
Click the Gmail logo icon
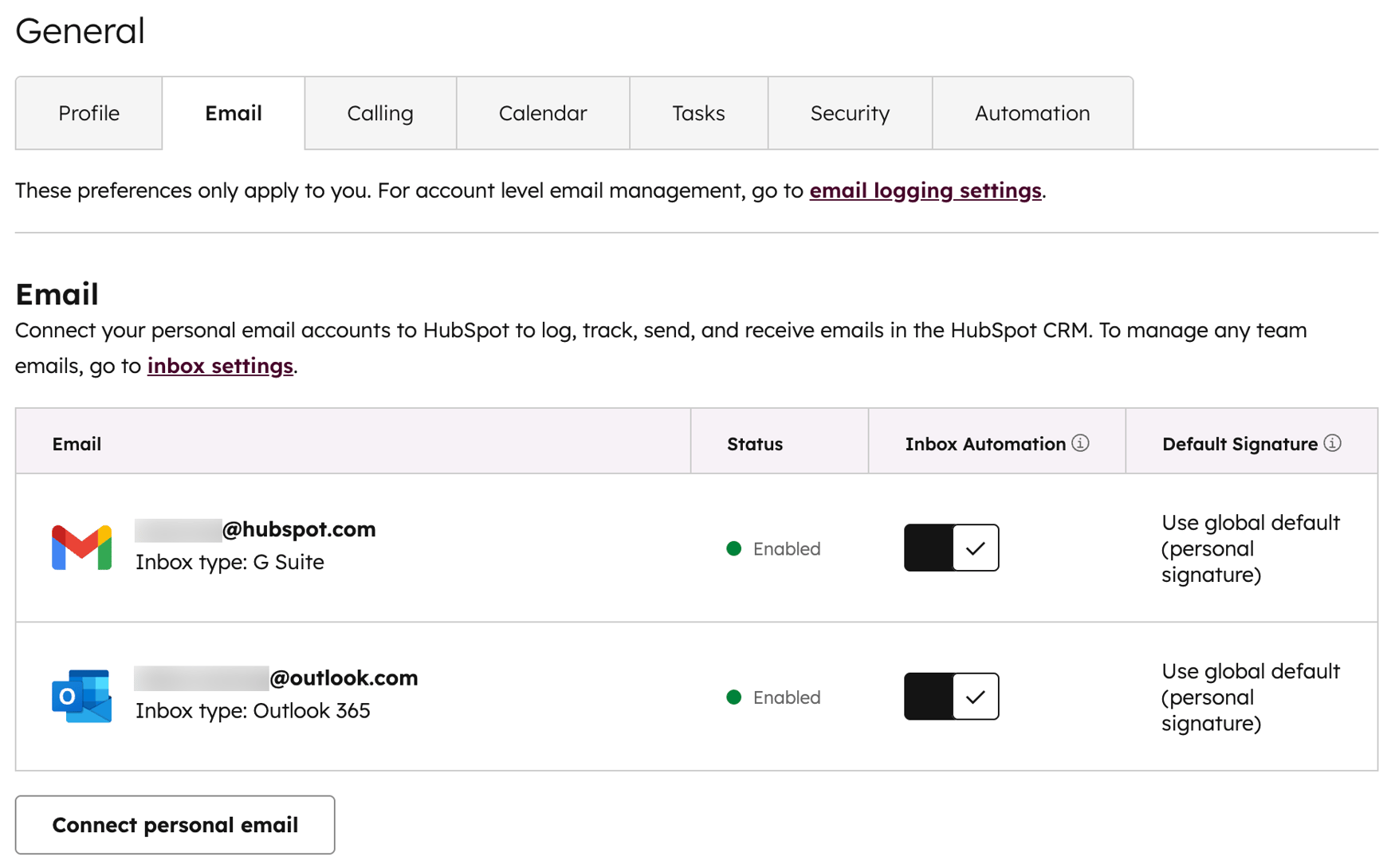pyautogui.click(x=81, y=548)
